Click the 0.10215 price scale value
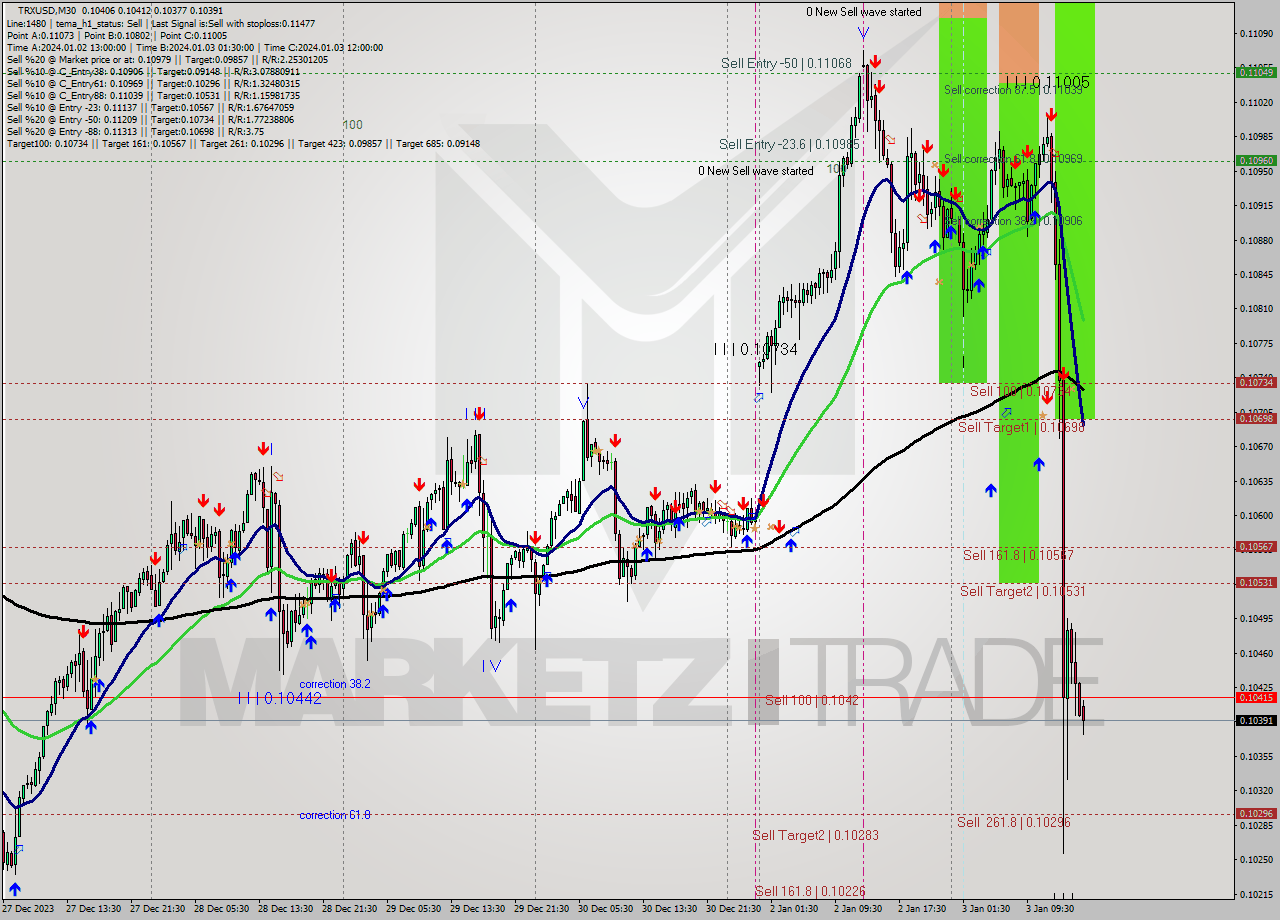This screenshot has height=920, width=1280. [x=1256, y=894]
